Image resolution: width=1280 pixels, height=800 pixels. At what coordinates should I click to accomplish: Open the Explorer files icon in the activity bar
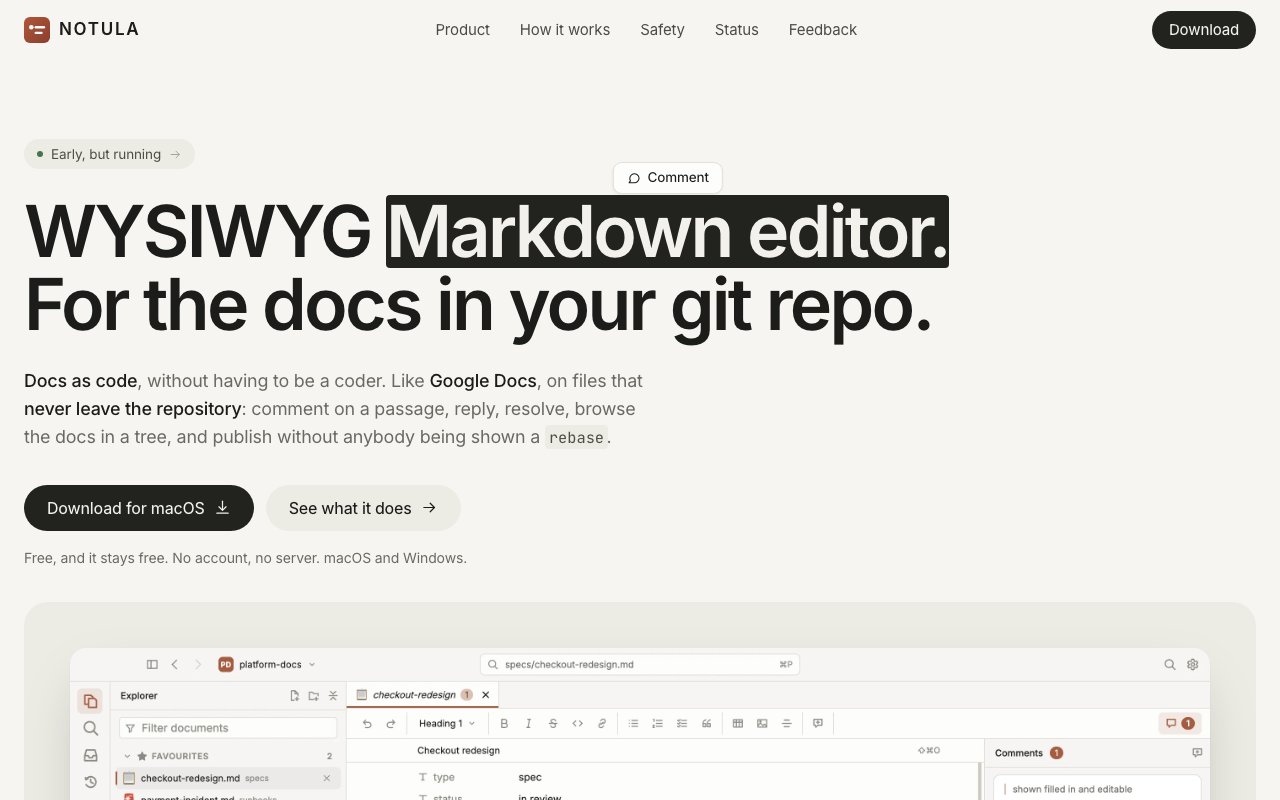click(x=91, y=701)
